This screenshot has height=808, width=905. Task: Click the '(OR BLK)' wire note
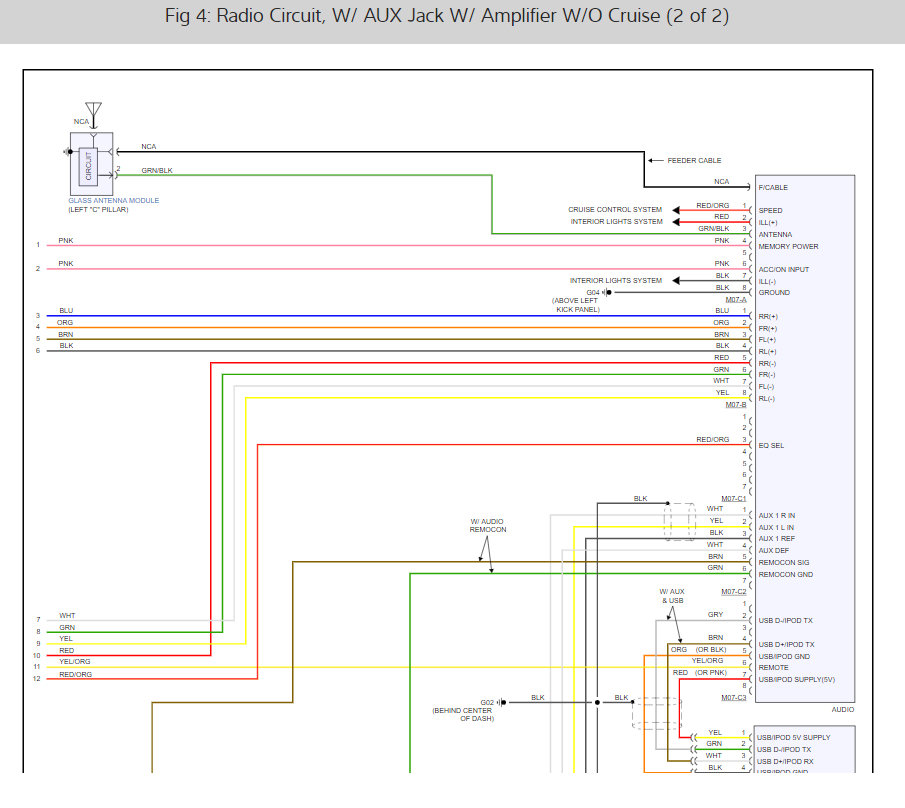(x=711, y=650)
